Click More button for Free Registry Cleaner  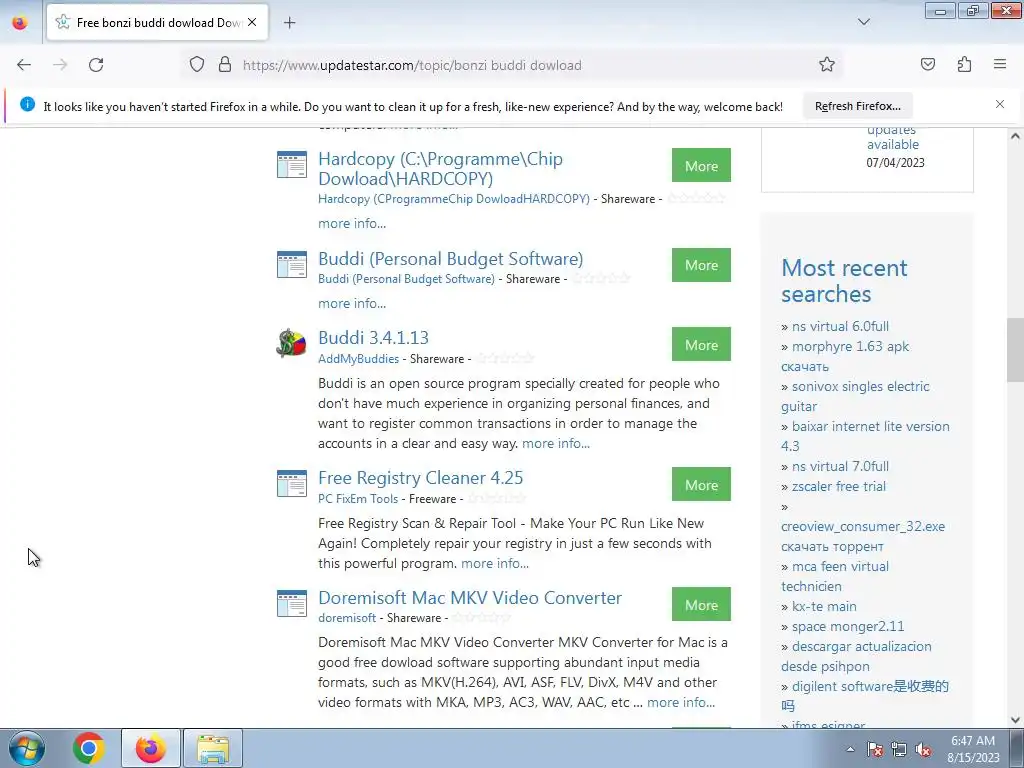coord(701,485)
